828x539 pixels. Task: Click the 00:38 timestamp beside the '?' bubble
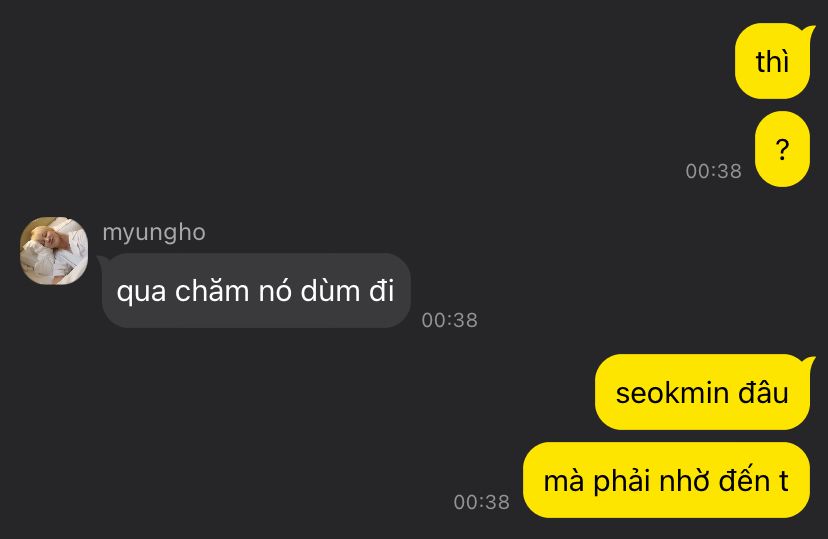coord(713,171)
